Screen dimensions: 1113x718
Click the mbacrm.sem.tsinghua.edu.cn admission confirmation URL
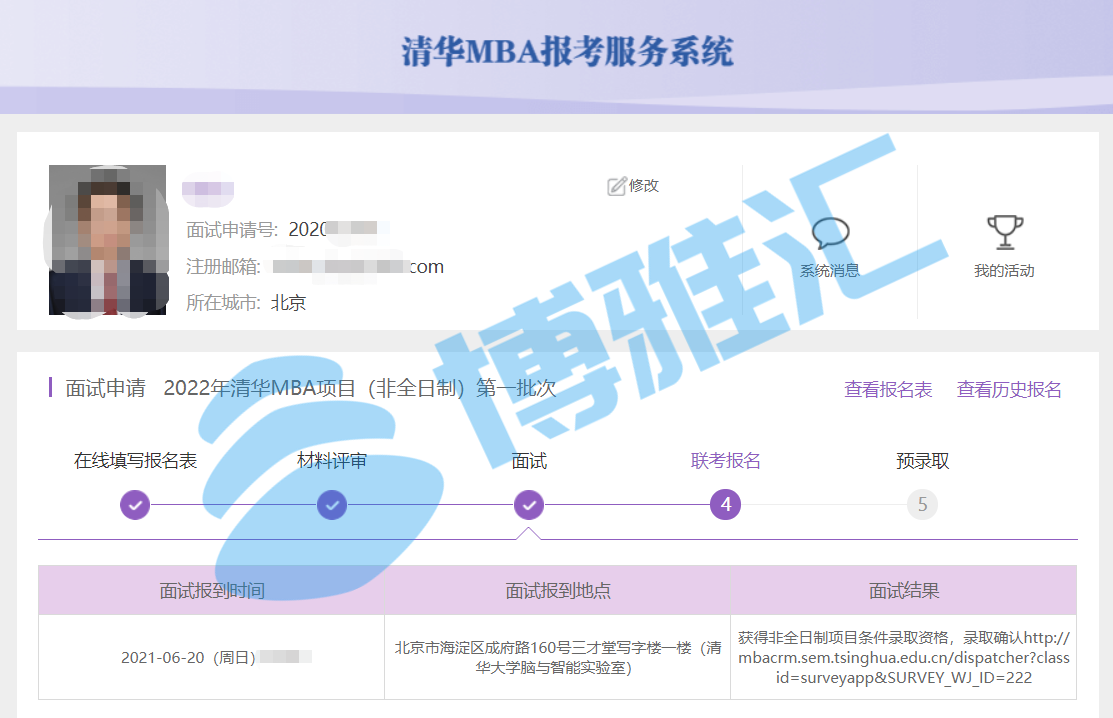904,658
